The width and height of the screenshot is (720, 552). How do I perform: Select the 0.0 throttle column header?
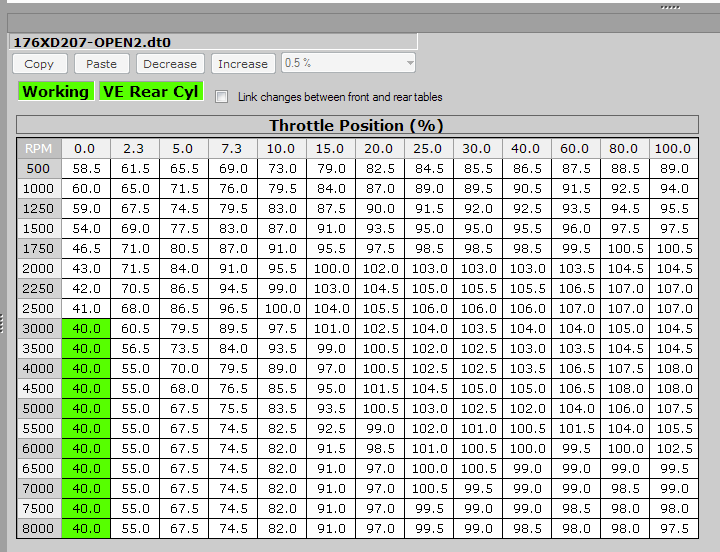86,148
